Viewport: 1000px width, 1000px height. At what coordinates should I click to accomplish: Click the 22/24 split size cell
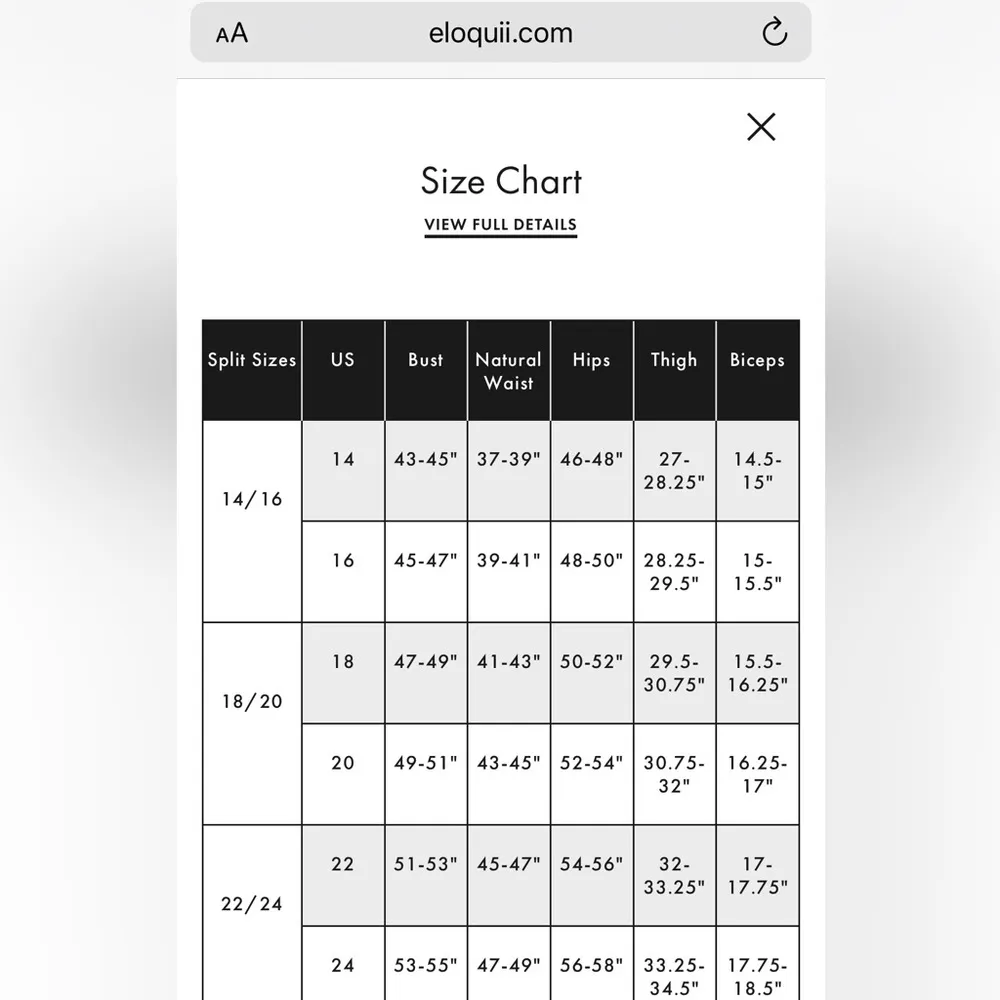coord(252,905)
